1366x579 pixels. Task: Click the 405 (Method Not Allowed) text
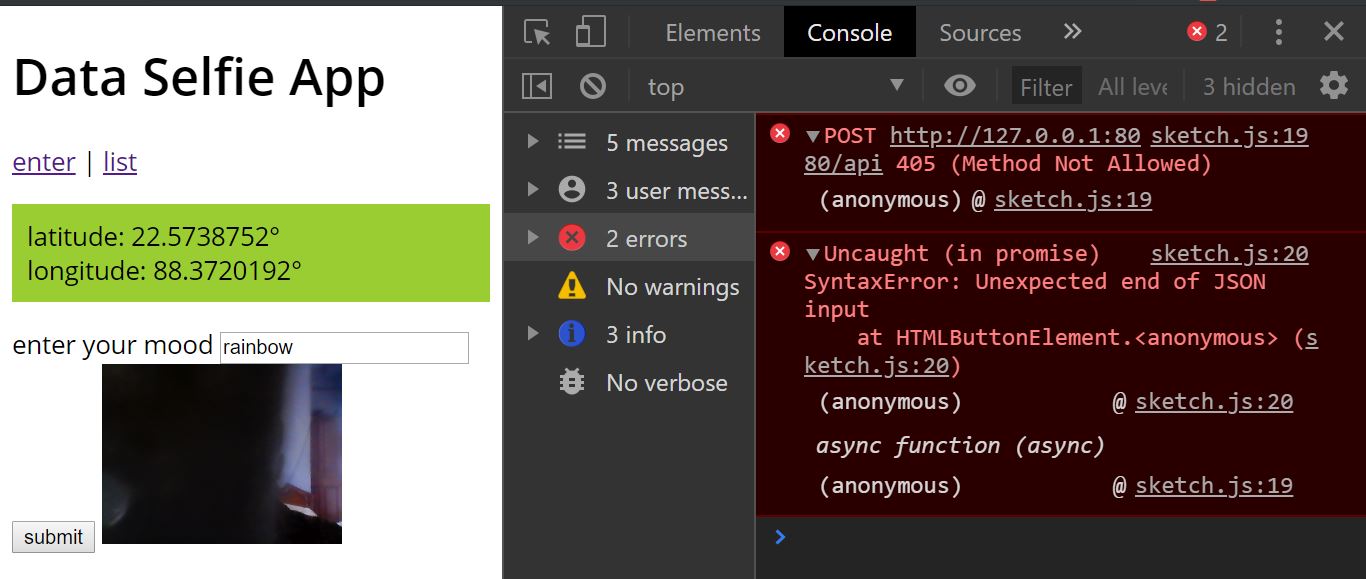(1054, 164)
